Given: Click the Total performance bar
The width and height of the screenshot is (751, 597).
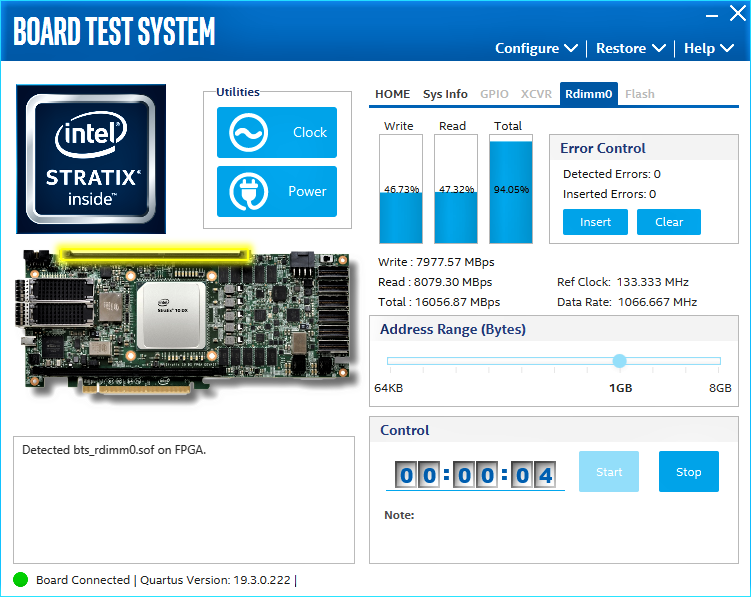Looking at the screenshot, I should [x=511, y=189].
